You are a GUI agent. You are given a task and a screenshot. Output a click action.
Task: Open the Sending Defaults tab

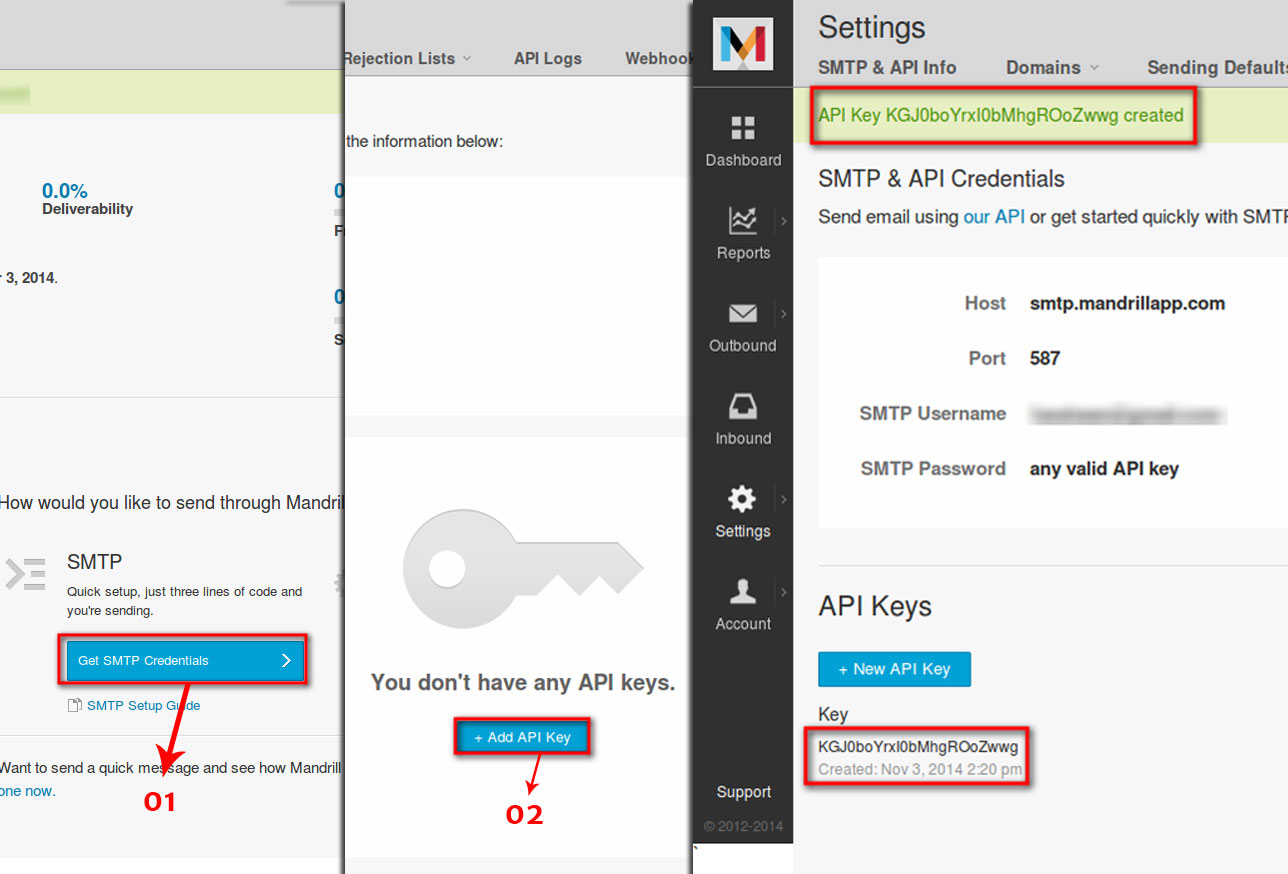(1217, 68)
